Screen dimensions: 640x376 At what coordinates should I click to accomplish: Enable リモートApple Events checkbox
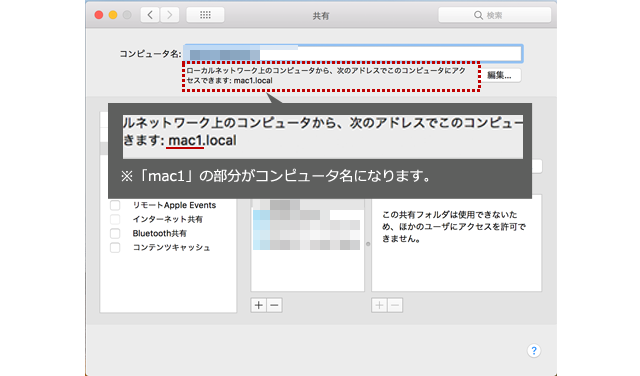115,205
